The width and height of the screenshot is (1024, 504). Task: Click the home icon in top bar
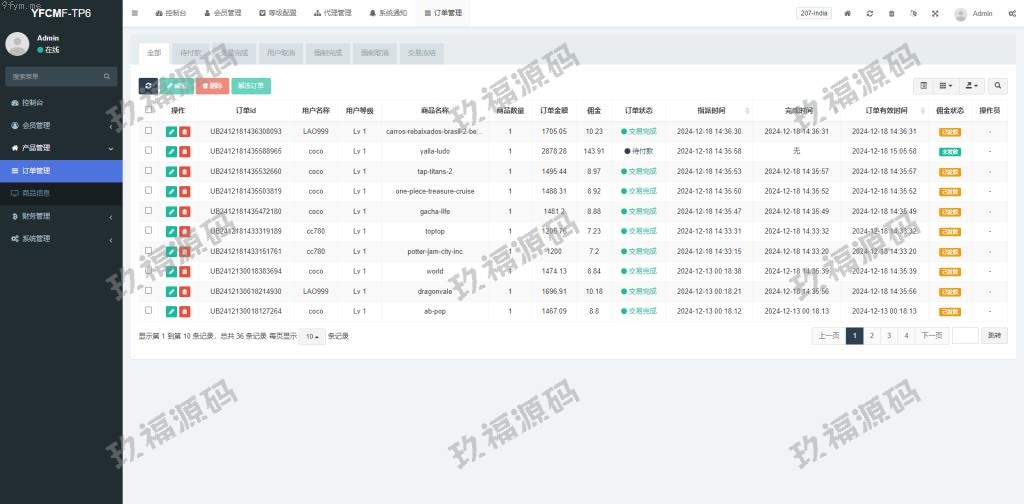(848, 14)
